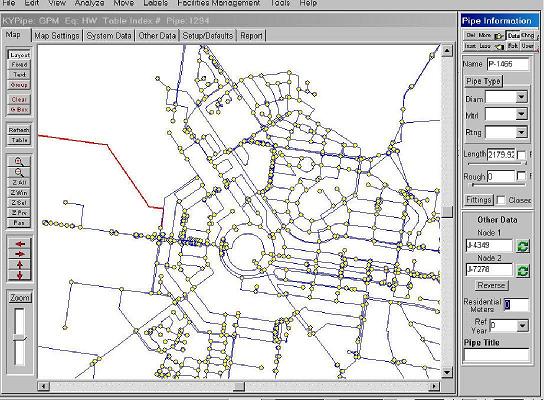Click the vertical Zoom slider handle

(x=20, y=338)
